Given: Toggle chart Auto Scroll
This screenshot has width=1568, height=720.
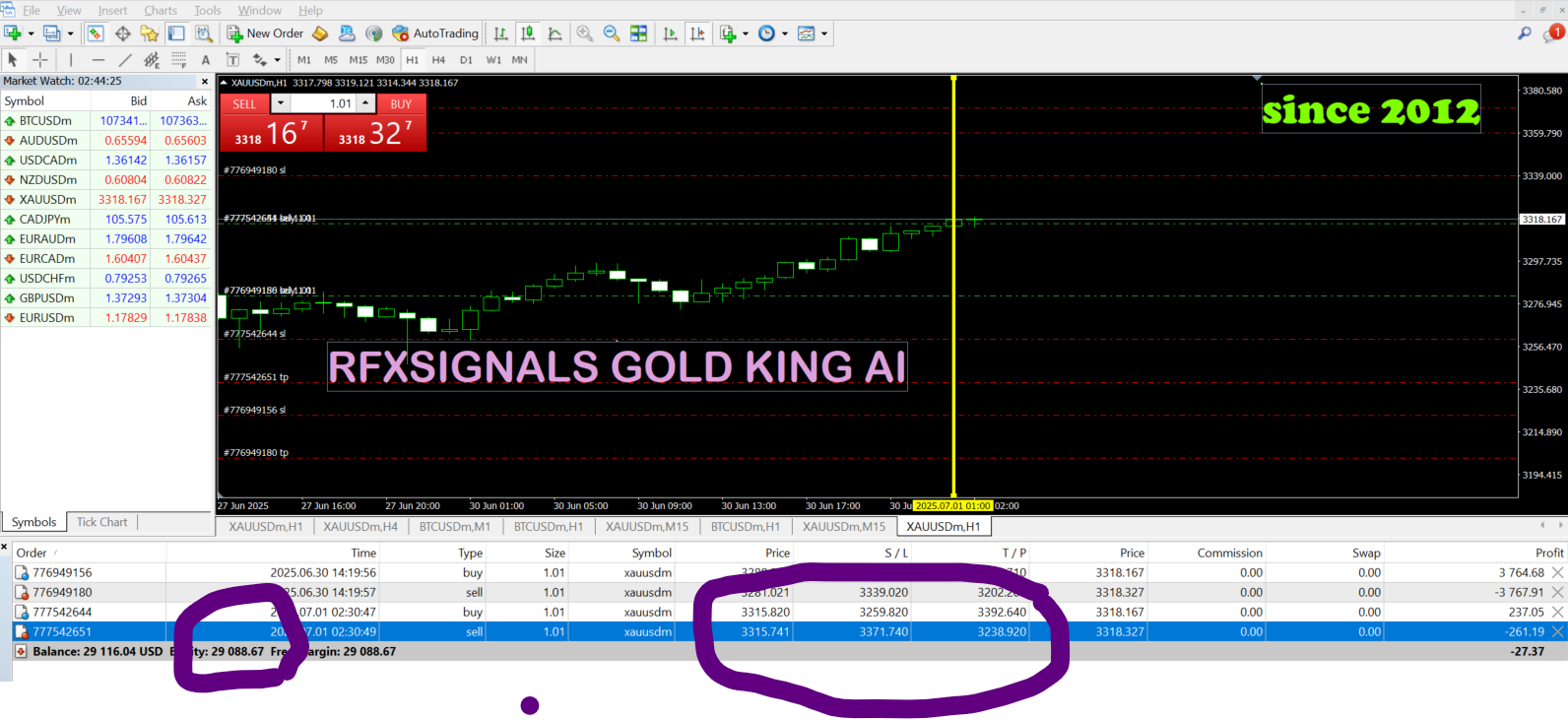Looking at the screenshot, I should 671,33.
